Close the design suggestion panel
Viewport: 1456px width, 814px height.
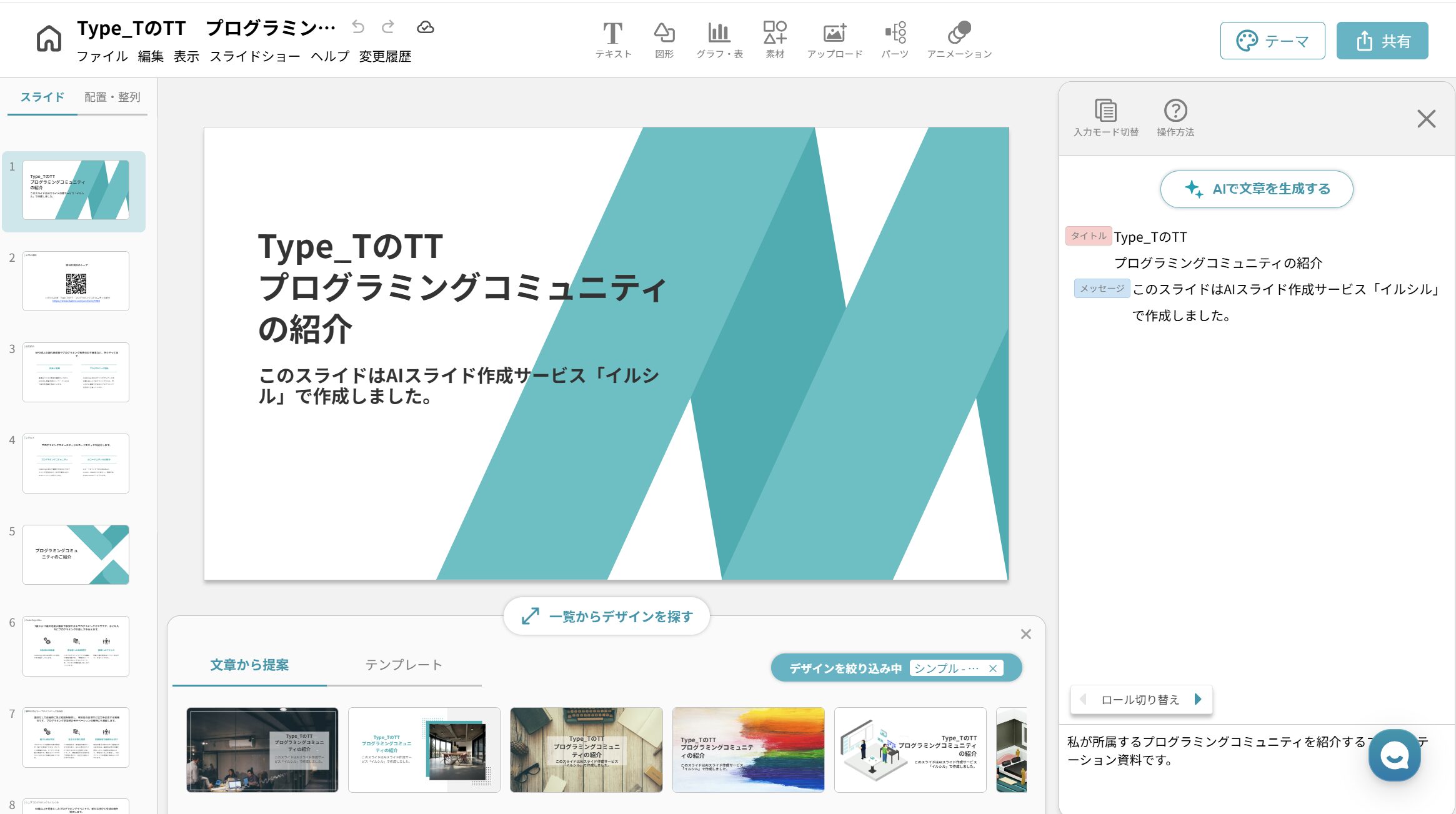[x=1026, y=635]
